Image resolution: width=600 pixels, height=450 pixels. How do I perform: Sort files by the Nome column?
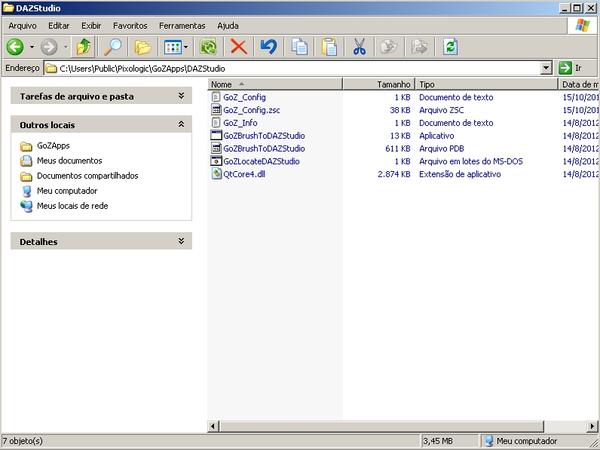click(x=275, y=84)
